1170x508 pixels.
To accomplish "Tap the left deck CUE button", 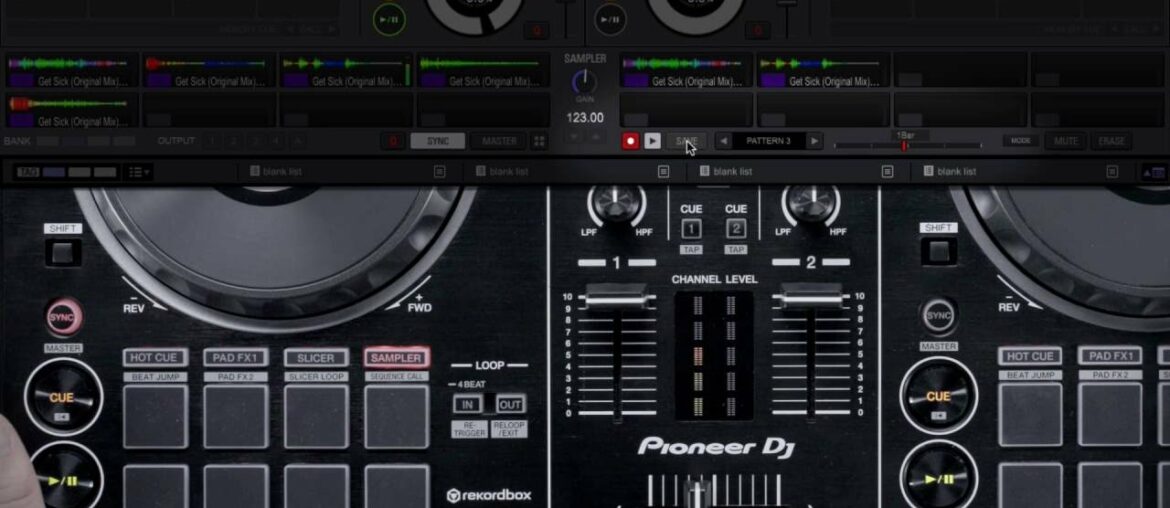I will click(x=63, y=398).
